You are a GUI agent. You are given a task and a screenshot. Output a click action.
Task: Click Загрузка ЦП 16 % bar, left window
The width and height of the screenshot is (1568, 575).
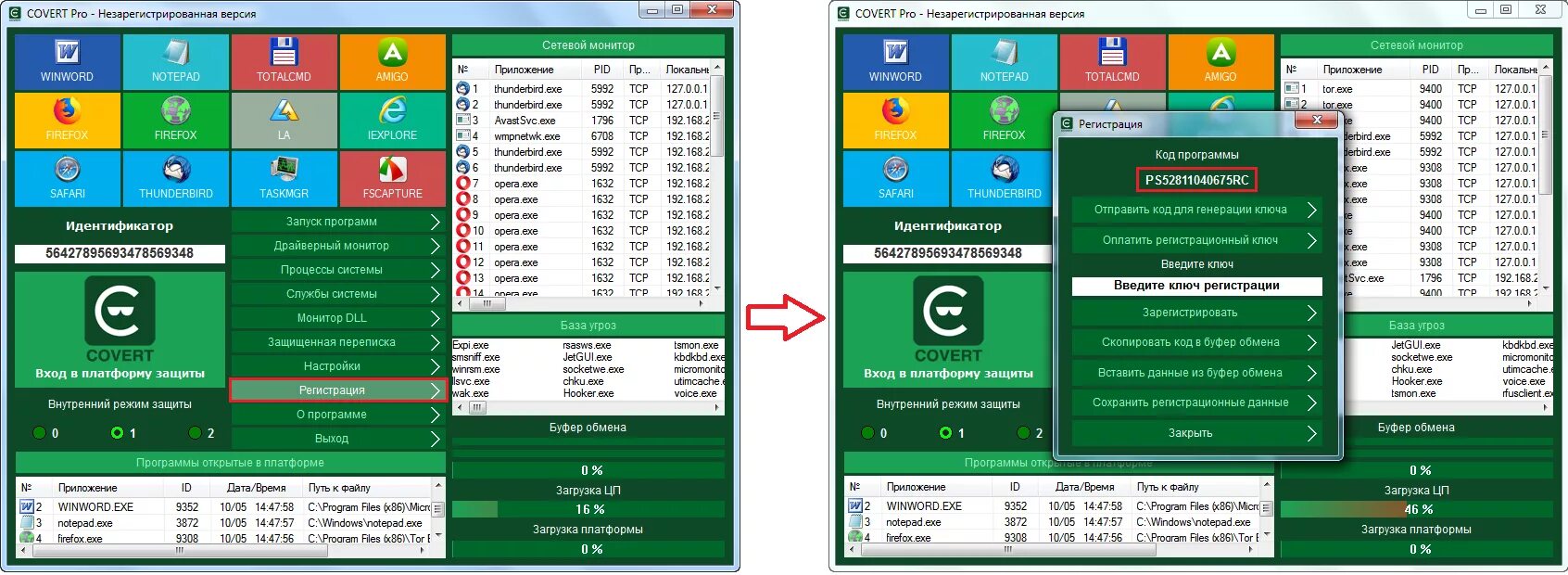coord(588,509)
